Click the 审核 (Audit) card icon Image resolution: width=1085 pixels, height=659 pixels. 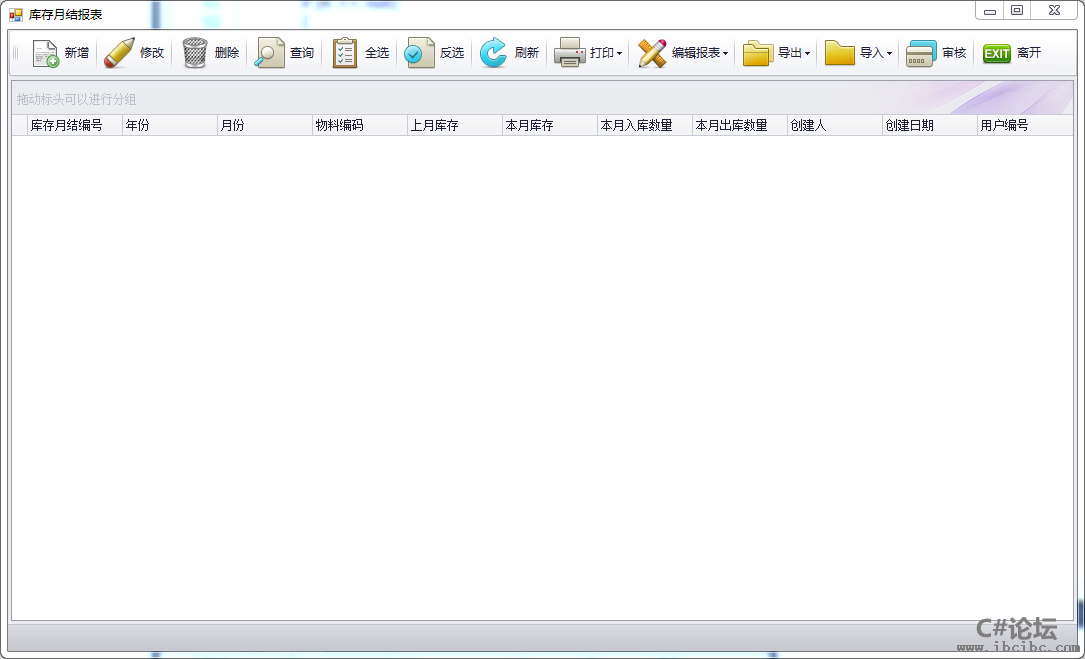point(921,53)
